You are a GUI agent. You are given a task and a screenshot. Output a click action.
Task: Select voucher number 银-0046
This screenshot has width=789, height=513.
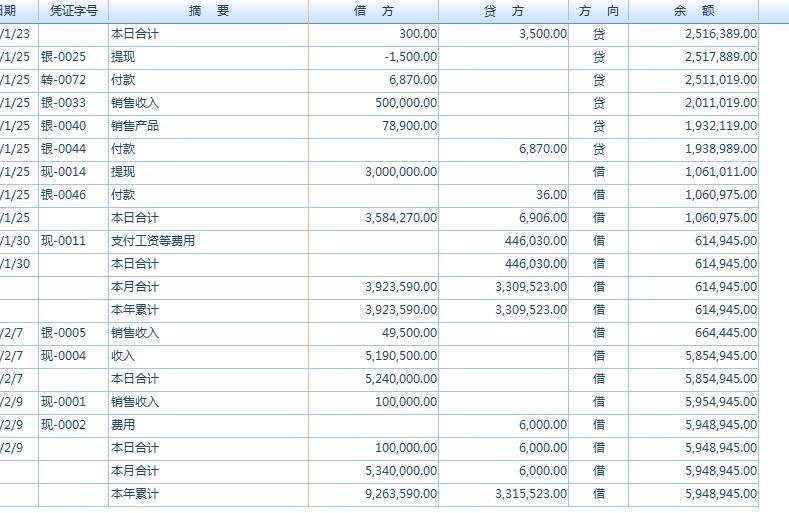point(63,195)
